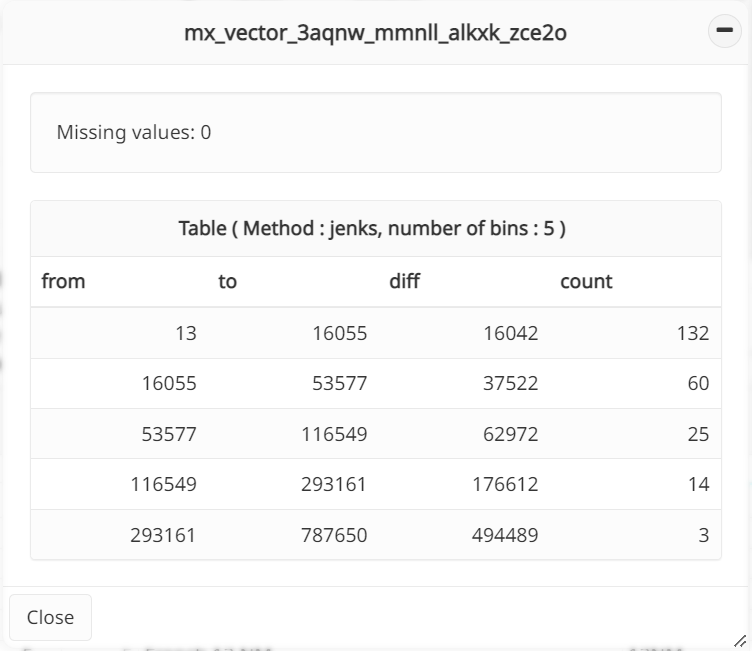This screenshot has width=752, height=651.
Task: Click the jenks method table caption
Action: tap(372, 228)
